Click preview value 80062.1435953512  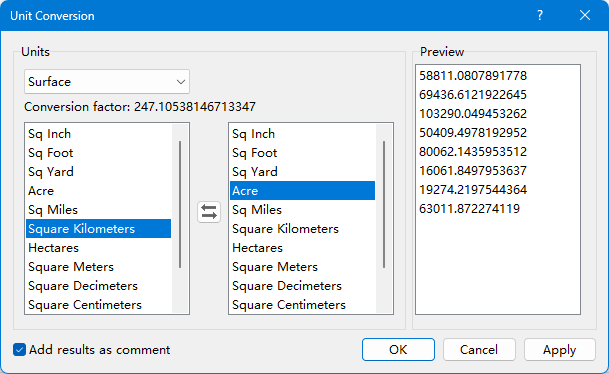(x=473, y=151)
